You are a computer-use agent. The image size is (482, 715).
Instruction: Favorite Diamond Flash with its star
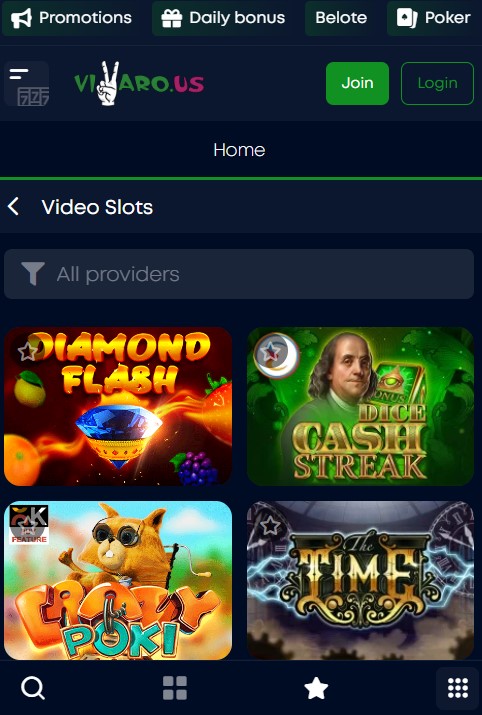27,352
